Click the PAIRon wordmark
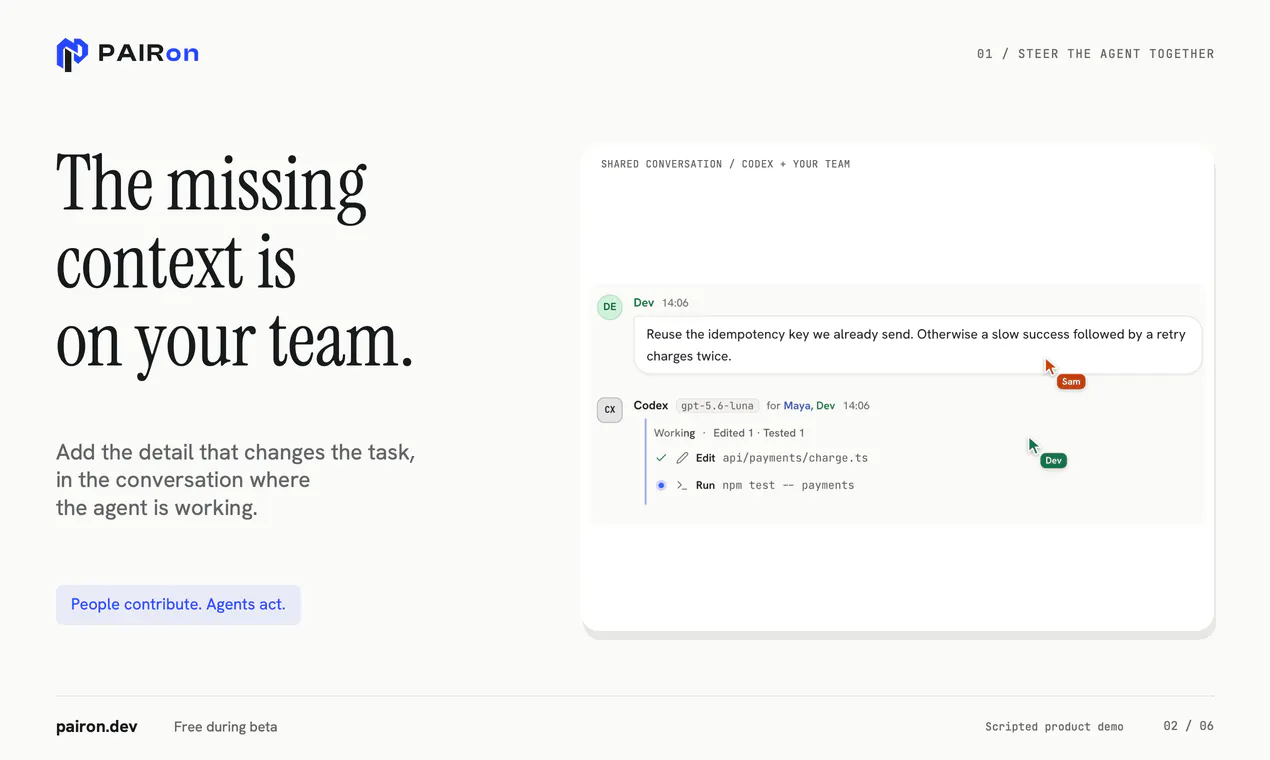Screen dimensions: 1270x760 148,54
